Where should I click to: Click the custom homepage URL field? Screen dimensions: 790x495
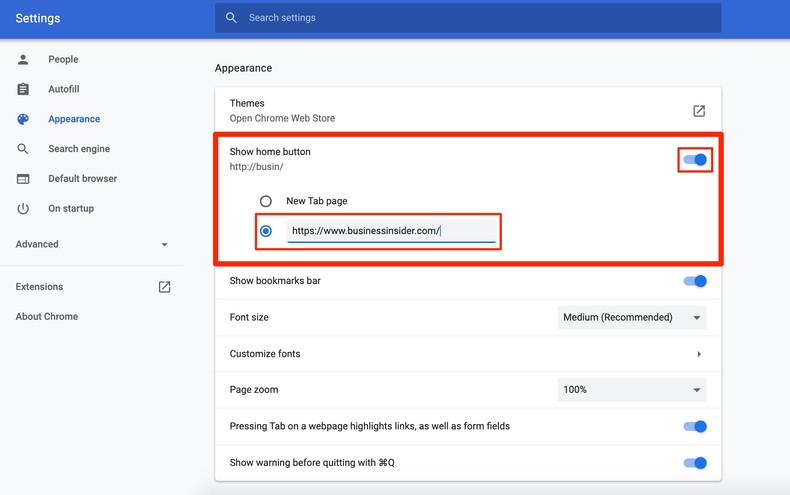click(390, 231)
